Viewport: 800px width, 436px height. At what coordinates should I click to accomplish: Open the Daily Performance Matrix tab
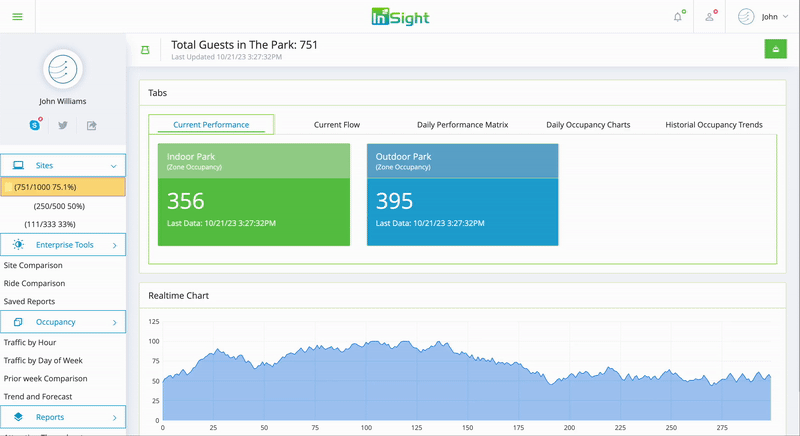462,124
